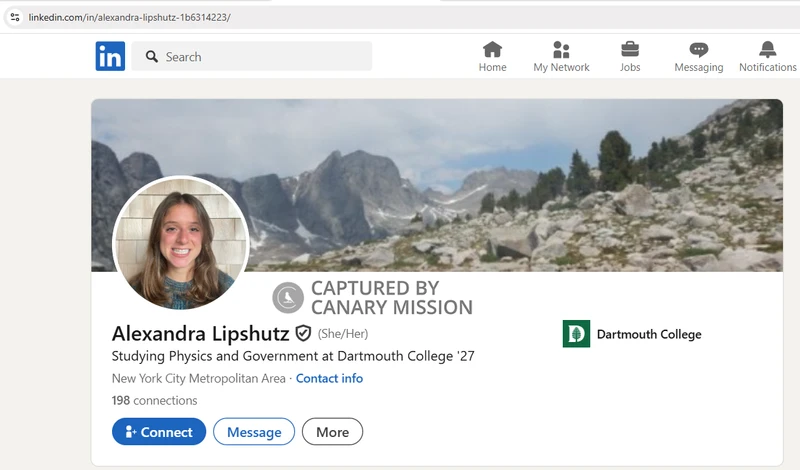The height and width of the screenshot is (470, 800).
Task: Click the search magnifier icon
Action: 152,57
